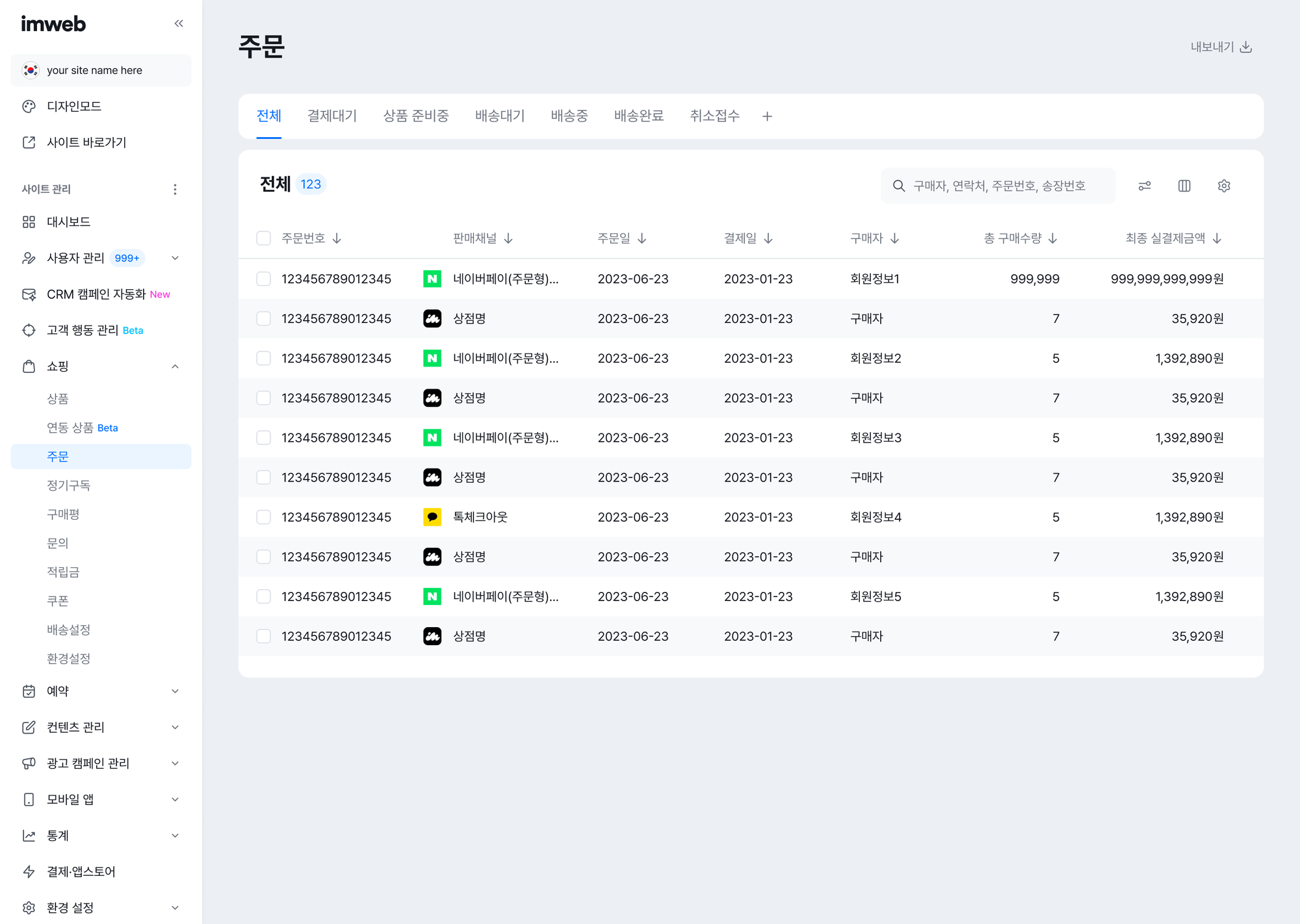Screen dimensions: 1300x924
Task: Click the 환경 설정 gear icon in sidebar
Action: 29,908
